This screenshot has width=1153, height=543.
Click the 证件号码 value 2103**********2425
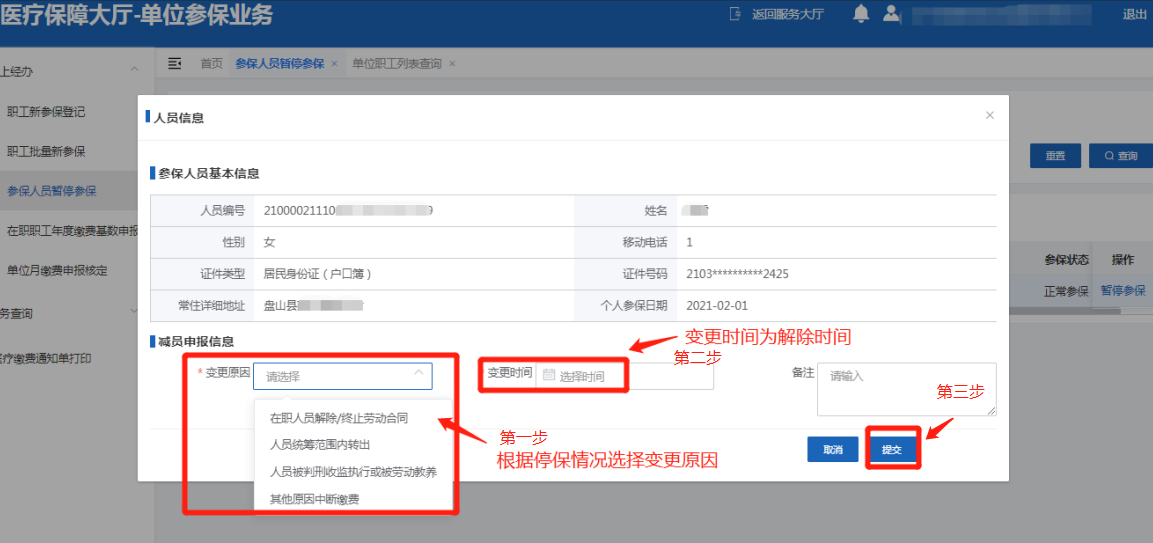[x=738, y=274]
